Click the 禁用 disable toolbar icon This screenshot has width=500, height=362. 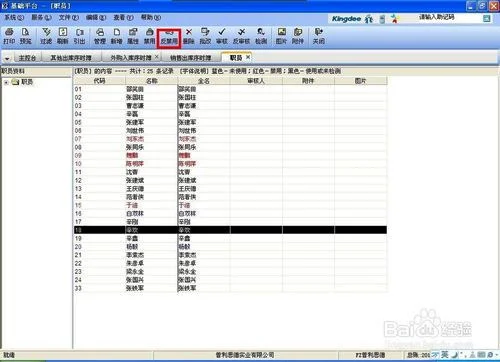[x=149, y=36]
